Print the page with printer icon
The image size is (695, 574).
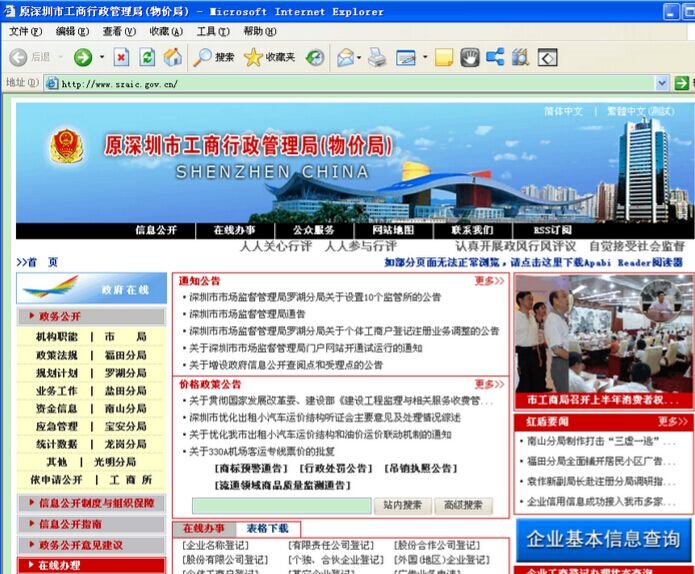377,57
